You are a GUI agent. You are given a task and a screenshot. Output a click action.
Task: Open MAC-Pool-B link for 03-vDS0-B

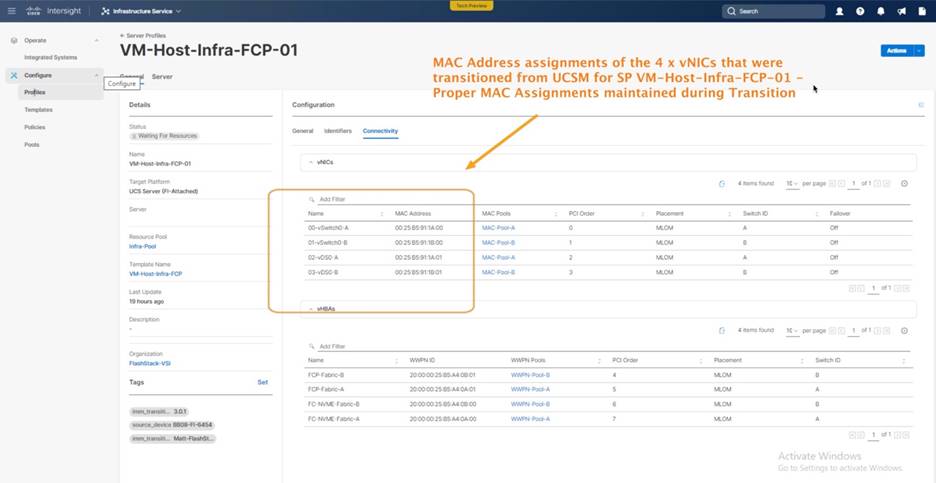point(498,272)
